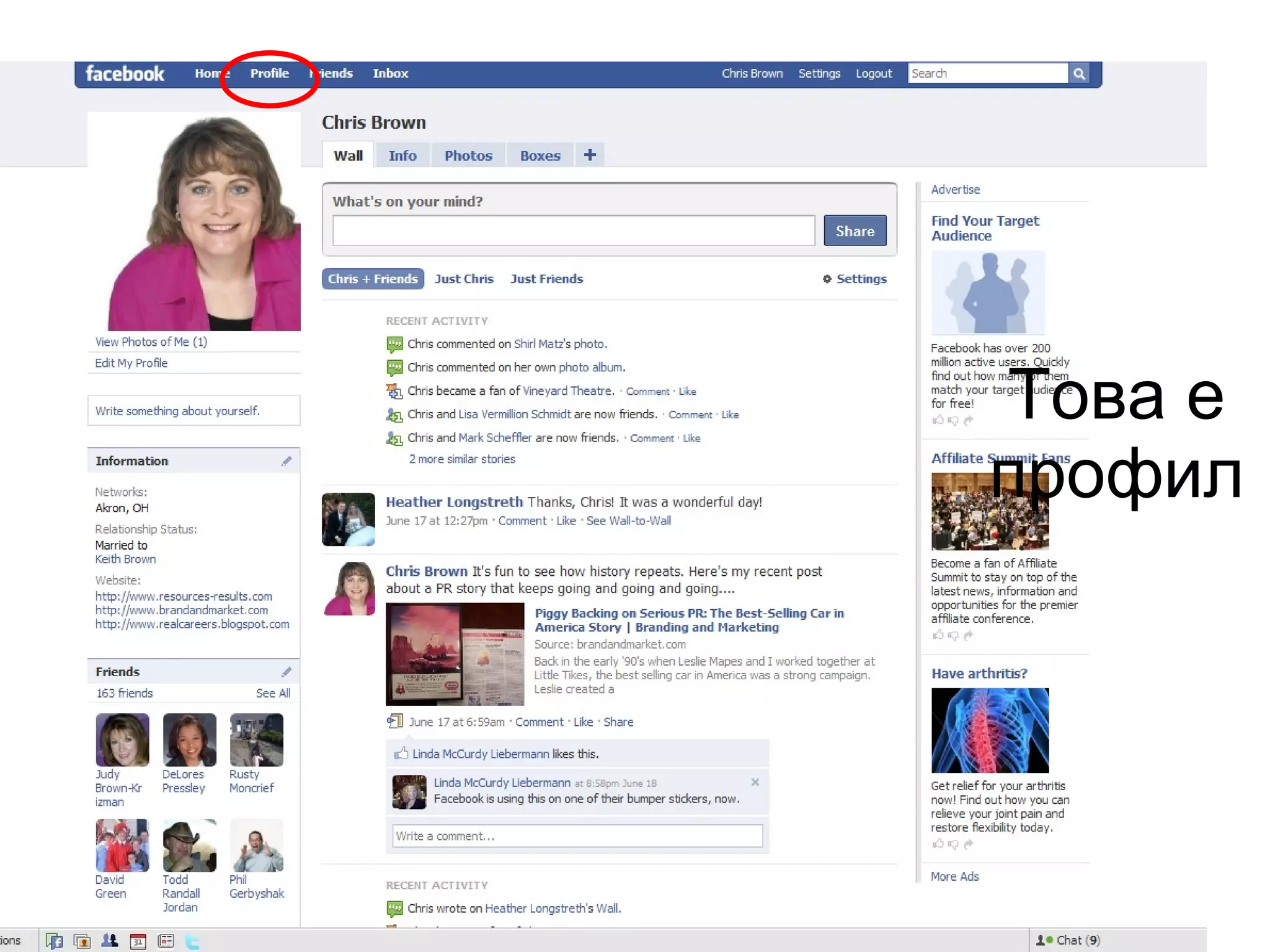The width and height of the screenshot is (1270, 952).
Task: Open Photos app from bottom bar
Action: pos(81,941)
